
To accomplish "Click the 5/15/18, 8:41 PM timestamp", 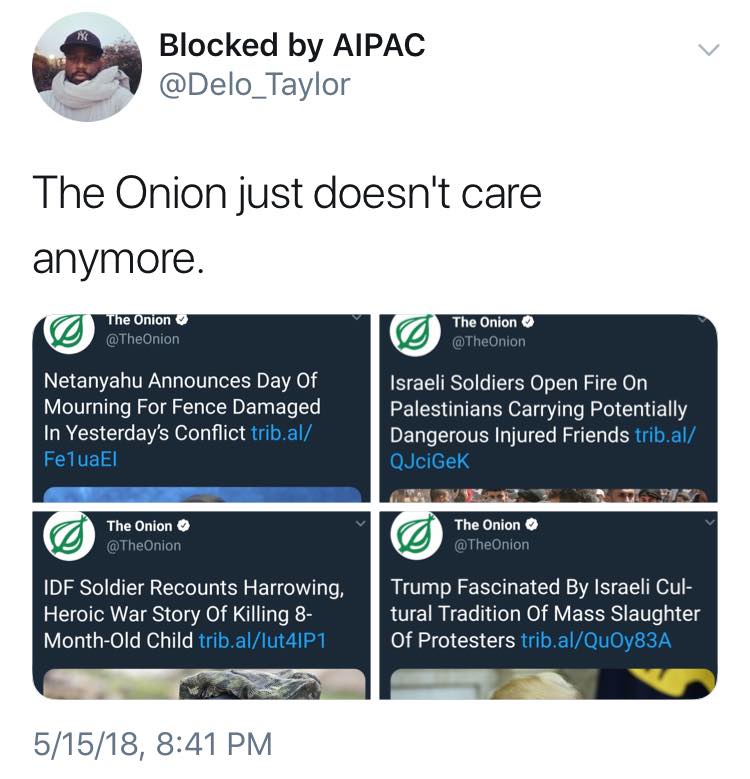I will [152, 743].
